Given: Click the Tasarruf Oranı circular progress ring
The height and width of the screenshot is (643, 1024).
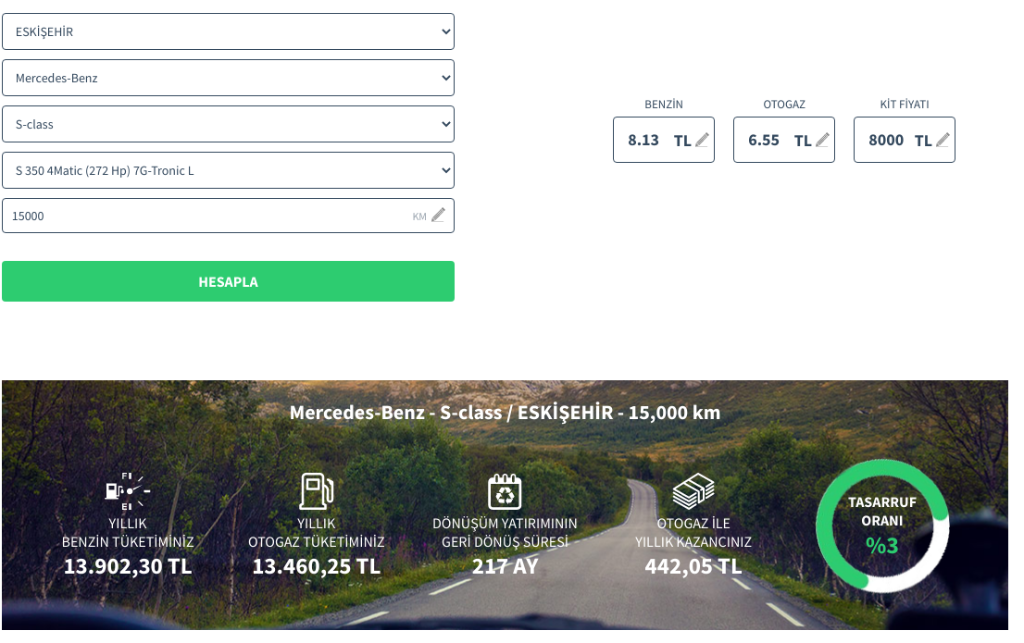Looking at the screenshot, I should tap(882, 525).
